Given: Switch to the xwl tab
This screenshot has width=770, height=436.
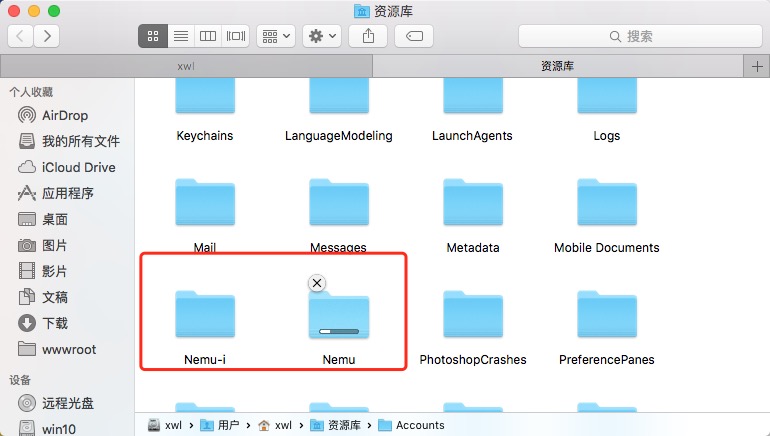Looking at the screenshot, I should pos(186,66).
